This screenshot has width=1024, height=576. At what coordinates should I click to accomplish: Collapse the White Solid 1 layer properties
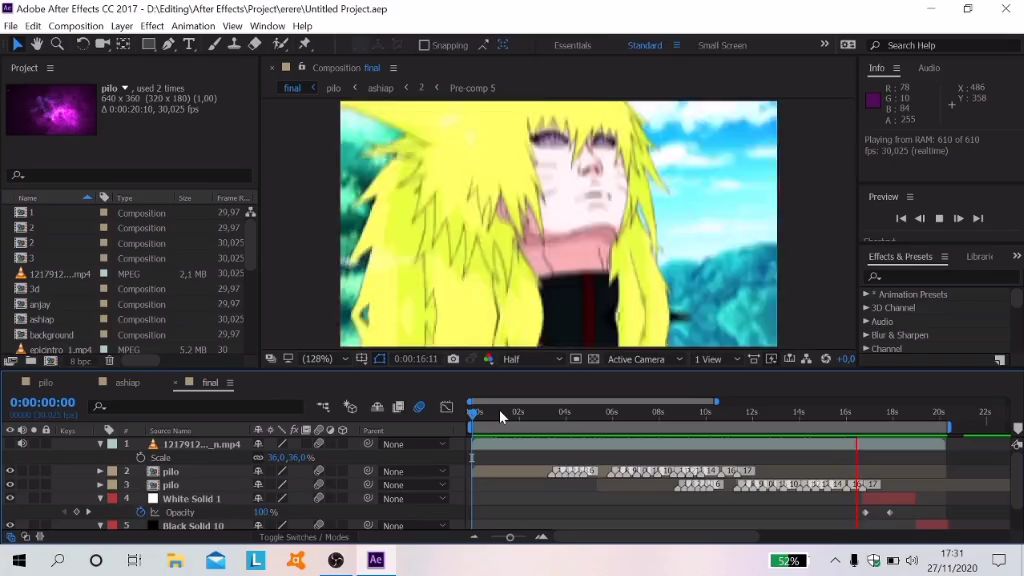pos(100,498)
